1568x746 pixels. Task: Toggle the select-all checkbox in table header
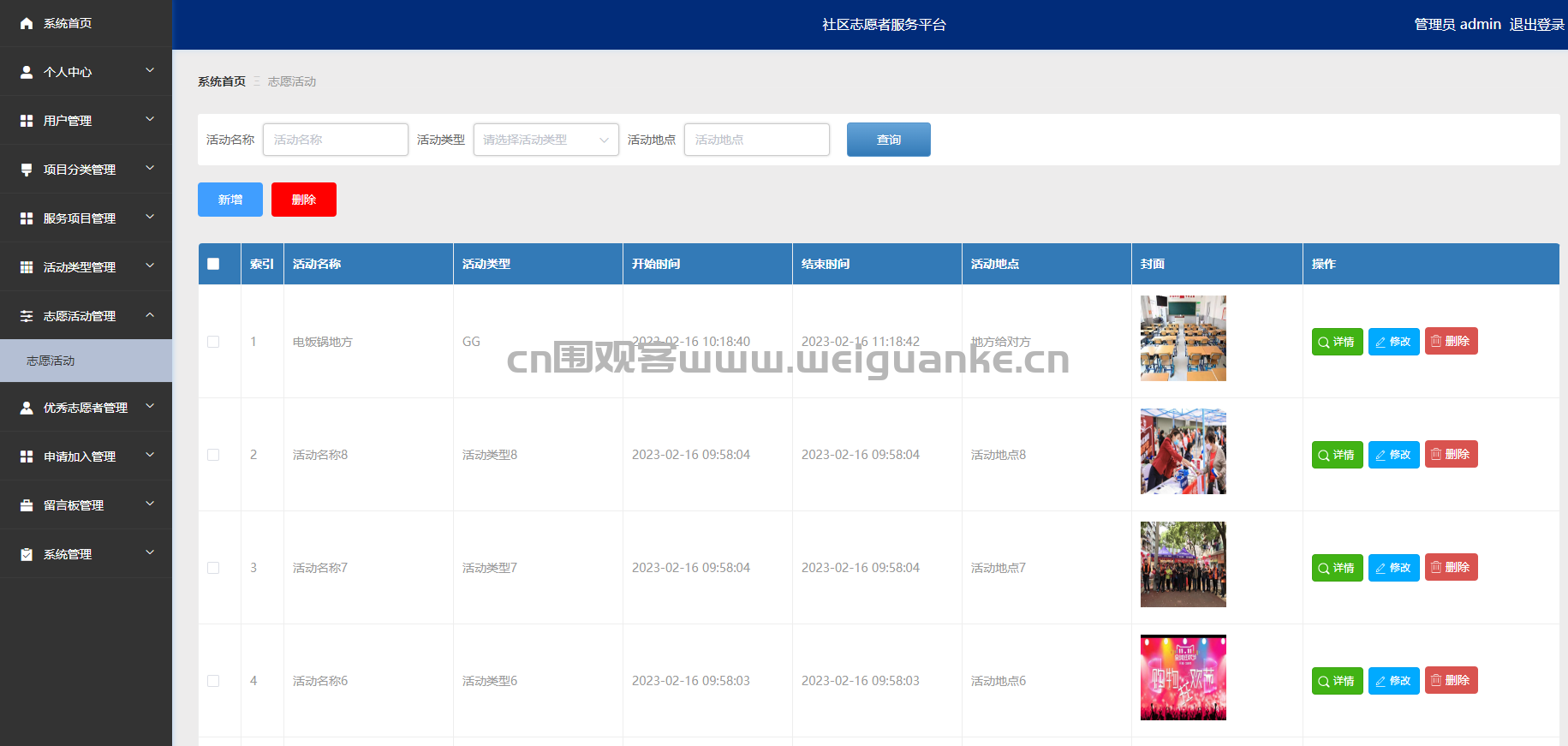point(213,264)
